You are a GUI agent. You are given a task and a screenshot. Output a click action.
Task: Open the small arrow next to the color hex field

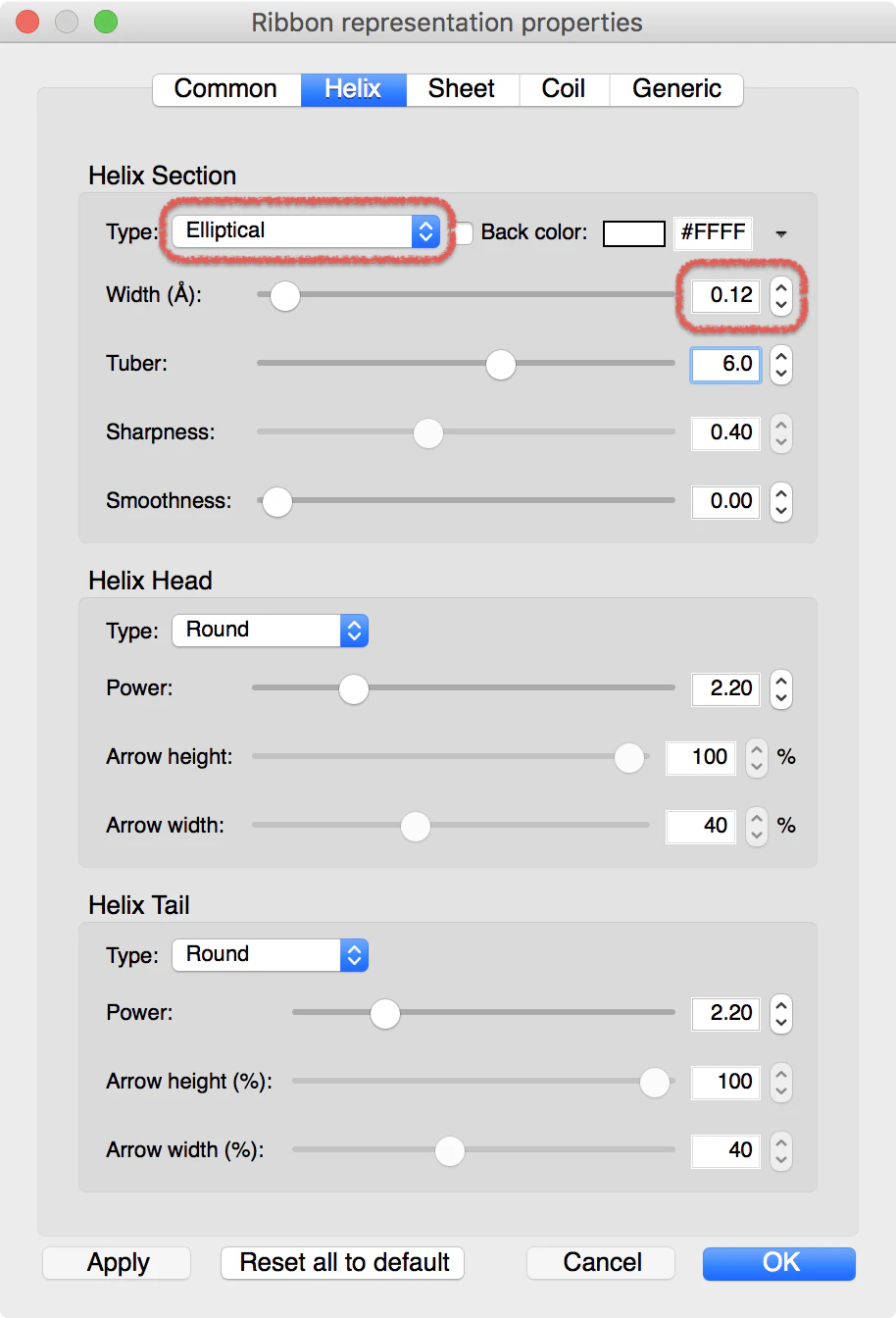tap(781, 233)
